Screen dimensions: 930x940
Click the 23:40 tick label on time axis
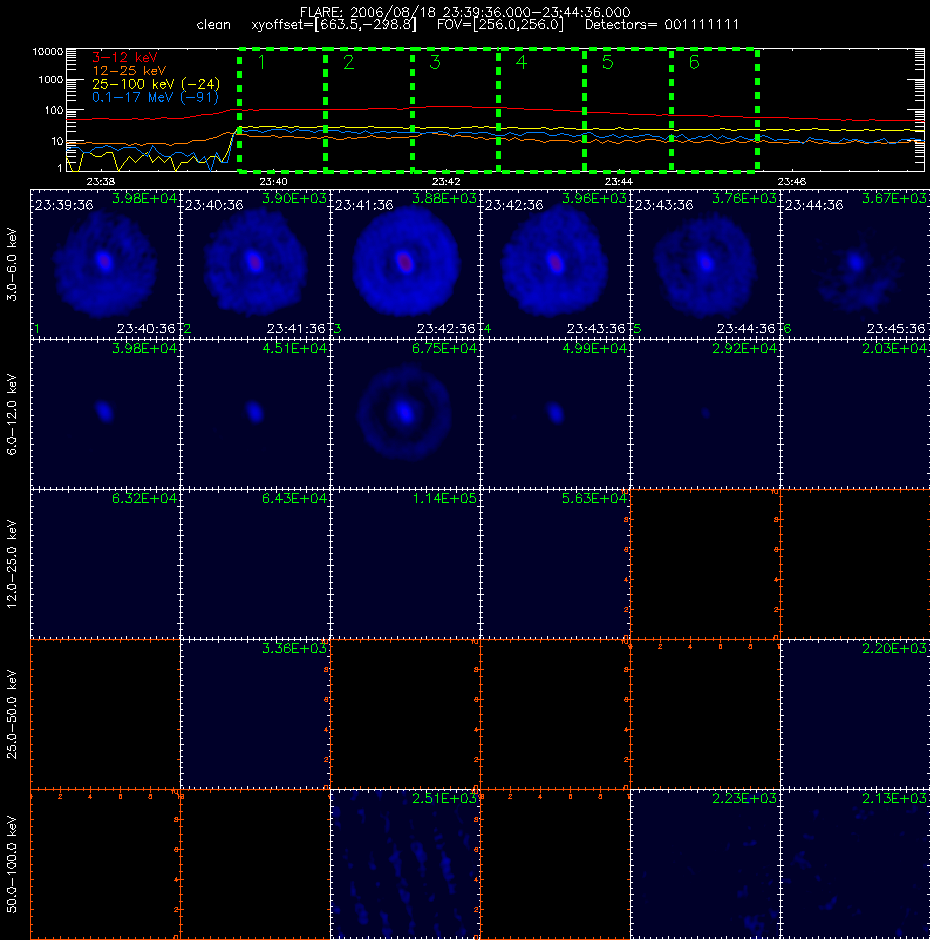(273, 182)
